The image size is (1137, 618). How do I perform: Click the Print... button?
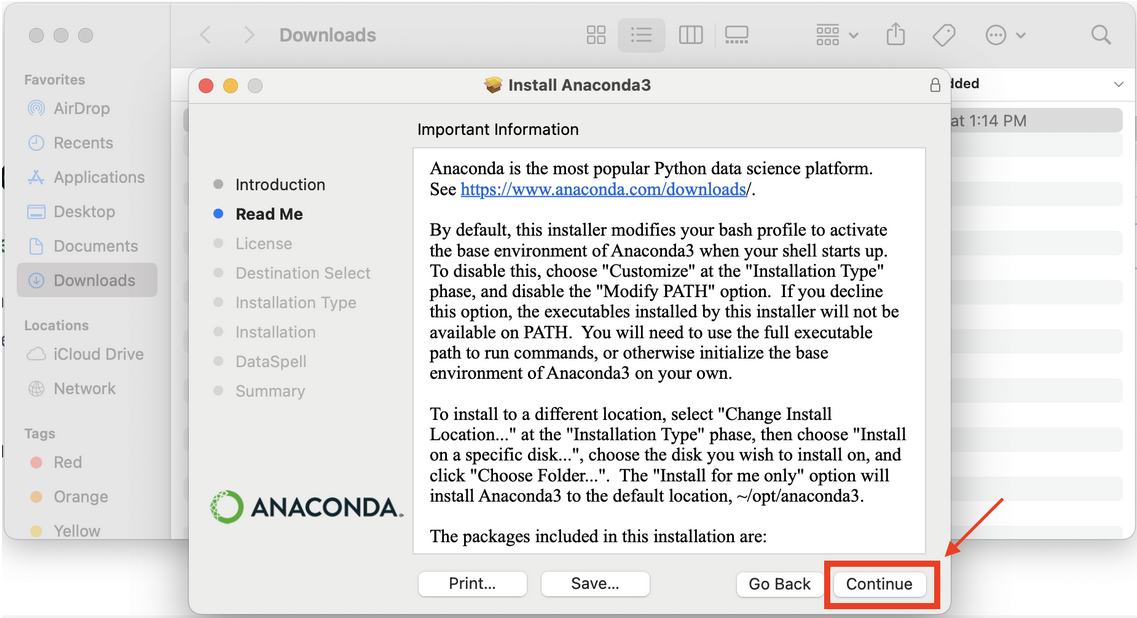472,583
